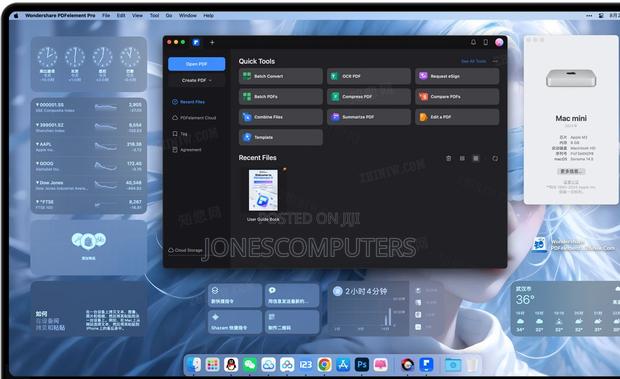This screenshot has width=620, height=379.
Task: Click the AAPL row in stocks widget
Action: point(89,147)
